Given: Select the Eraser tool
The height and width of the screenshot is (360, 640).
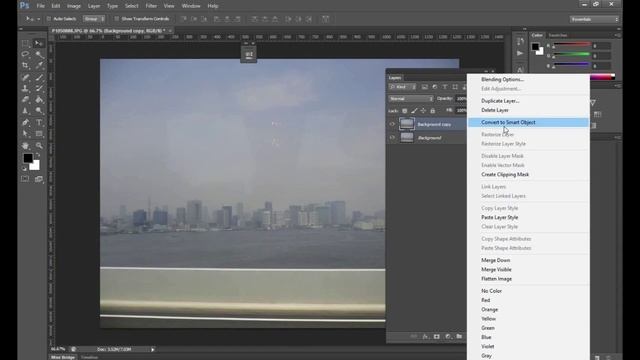Looking at the screenshot, I should [25, 99].
